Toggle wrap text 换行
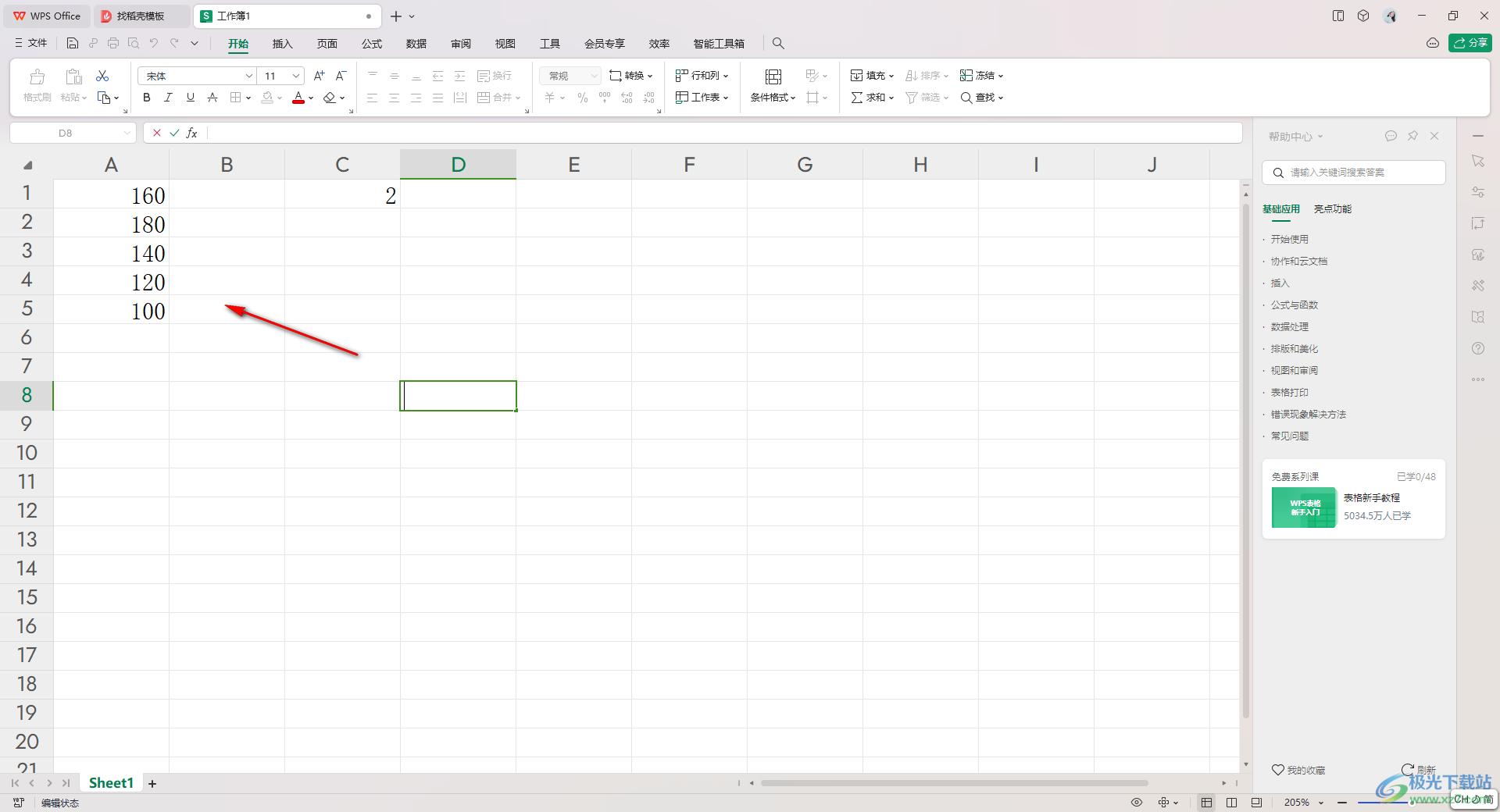 pos(495,76)
